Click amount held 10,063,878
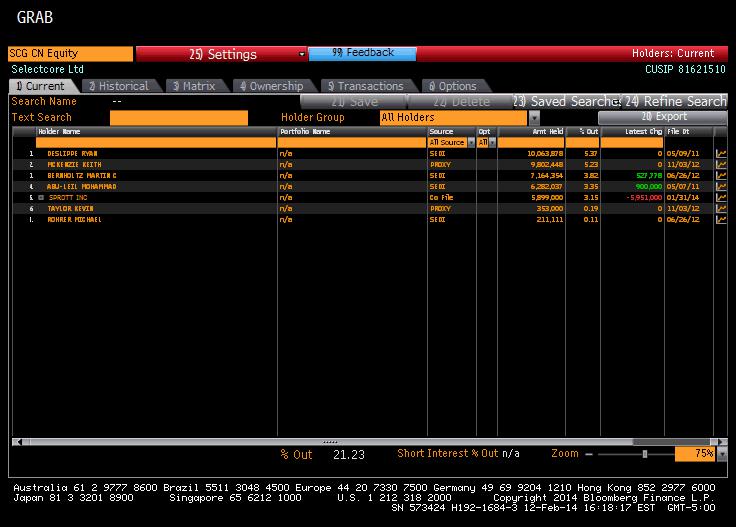This screenshot has width=736, height=527. (x=545, y=153)
